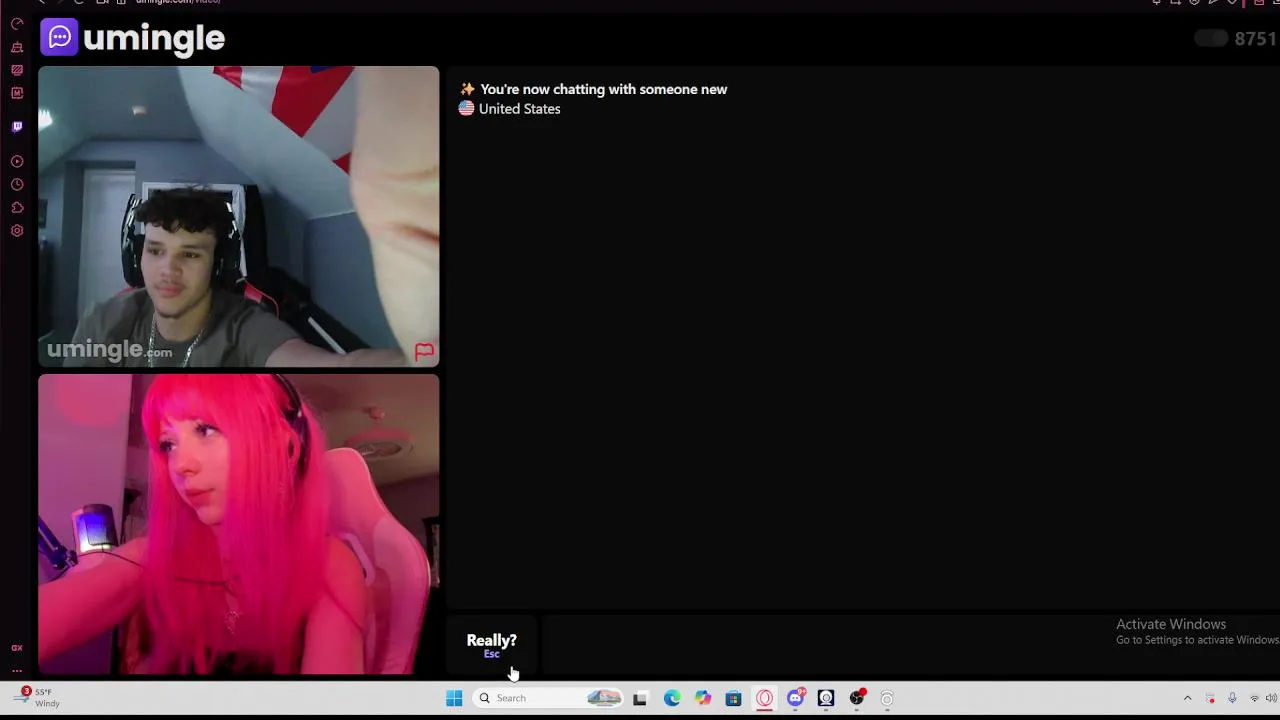The image size is (1280, 720).
Task: Launch Microsoft Edge from the taskbar
Action: (x=672, y=698)
